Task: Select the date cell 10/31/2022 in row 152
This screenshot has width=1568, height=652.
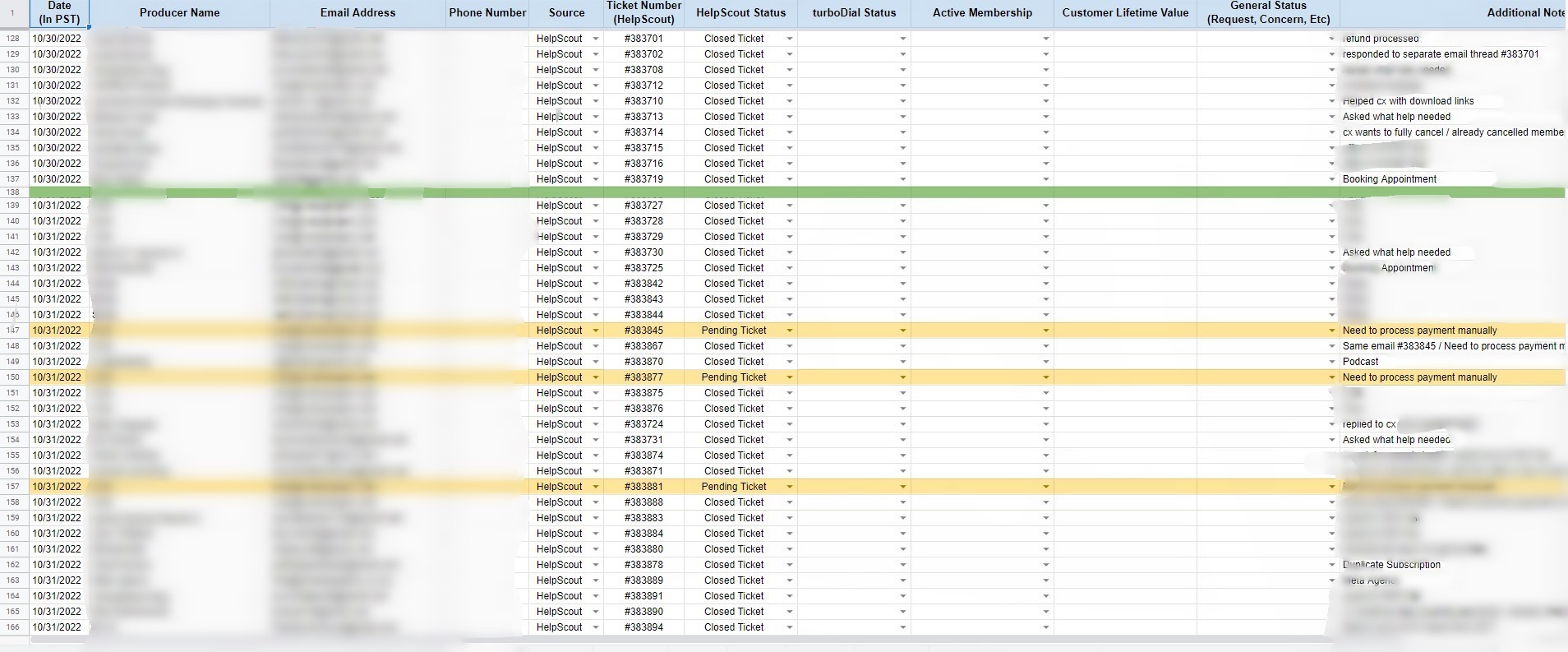Action: [x=57, y=409]
